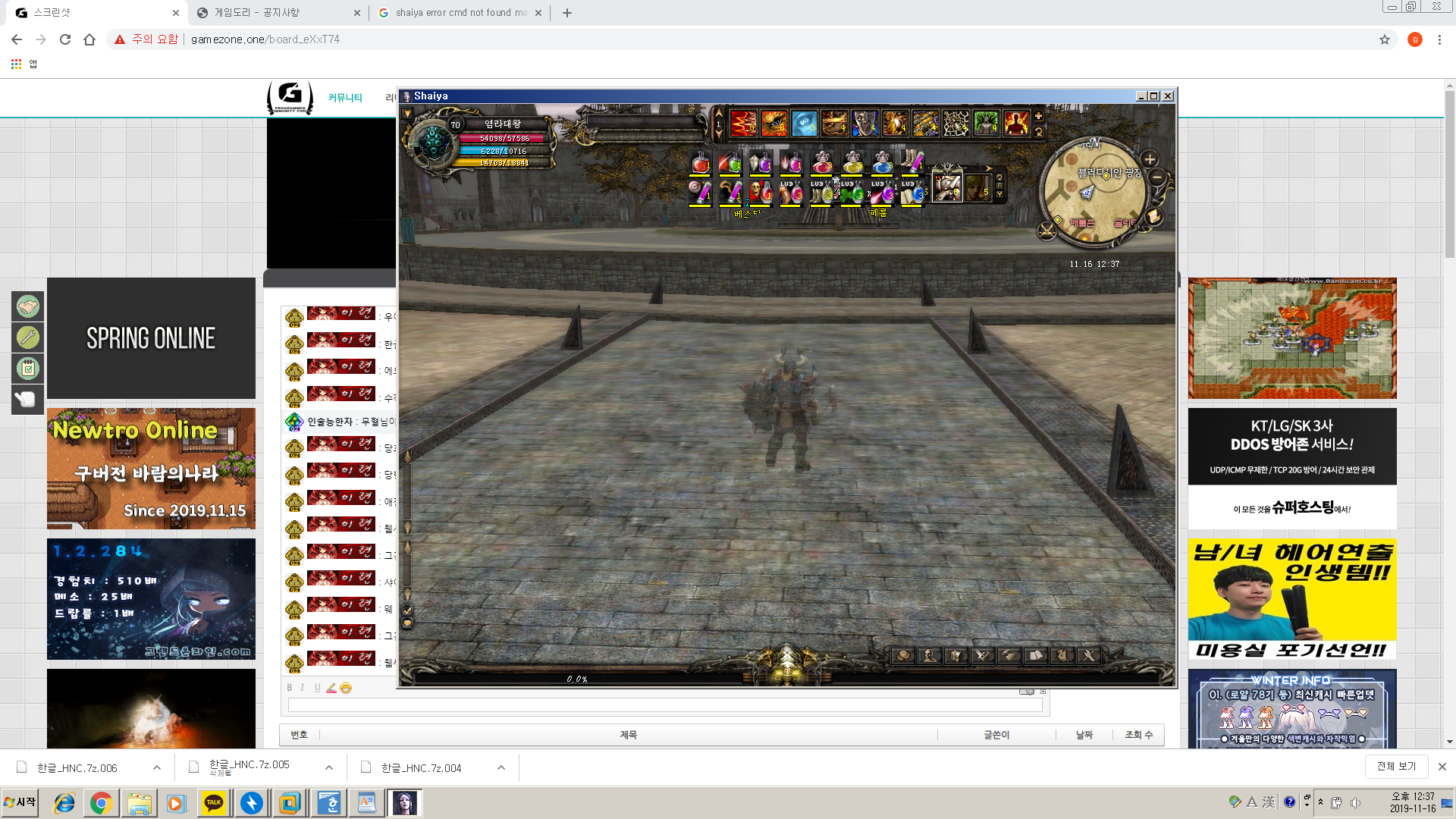Open the 커뮤니티 menu item
The image size is (1456, 819).
[345, 98]
